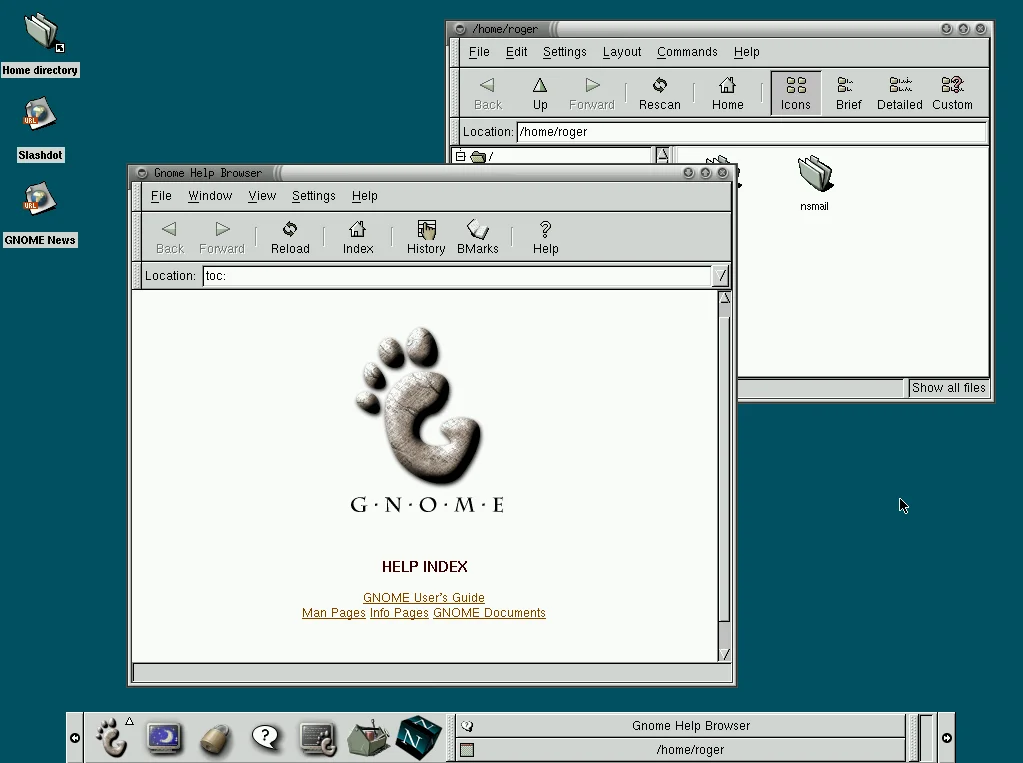Open the Slashdot URL desktop icon
The image size is (1023, 763).
(40, 129)
